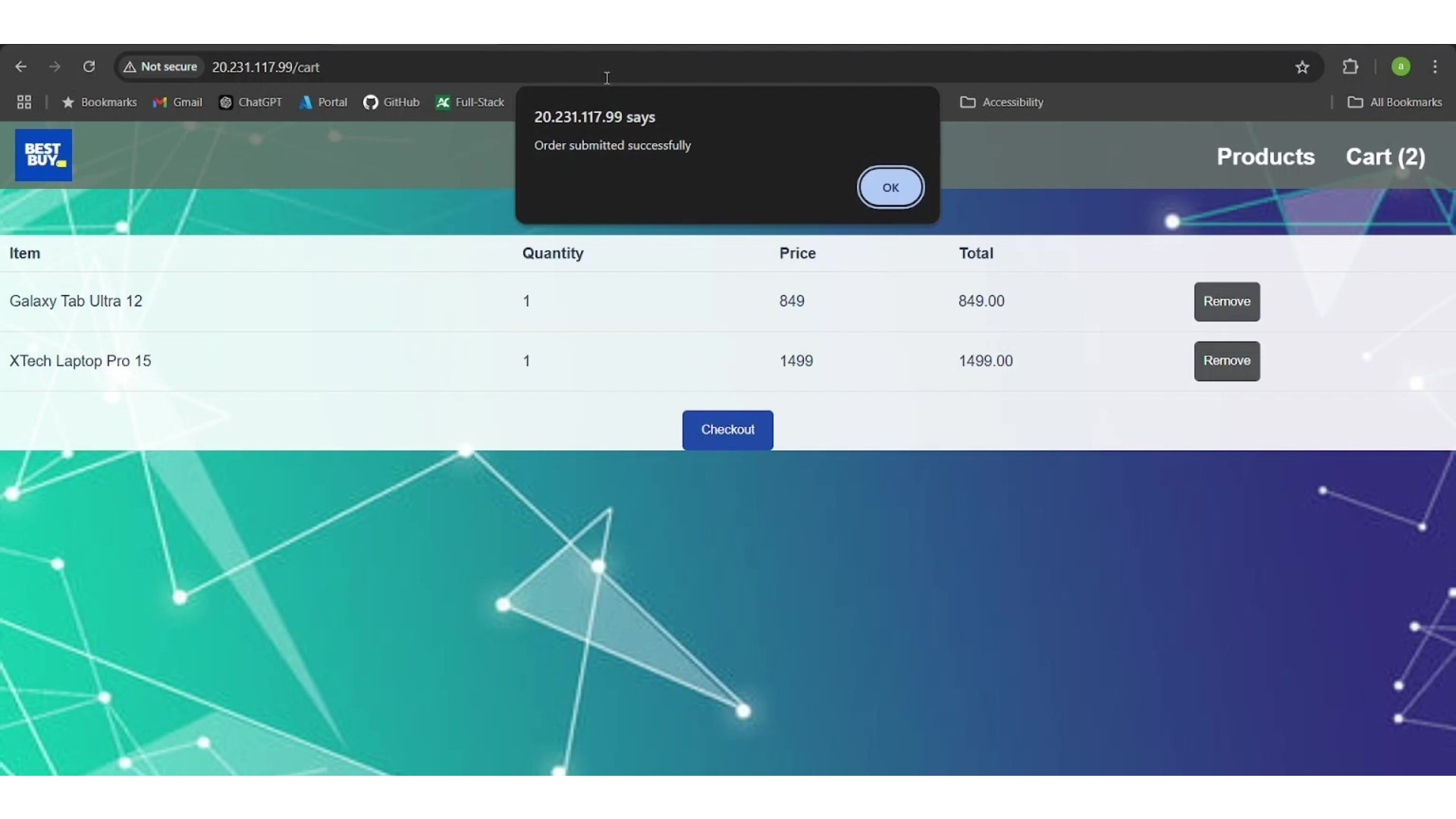Open the Chrome three-dot menu
1456x819 pixels.
click(x=1435, y=67)
